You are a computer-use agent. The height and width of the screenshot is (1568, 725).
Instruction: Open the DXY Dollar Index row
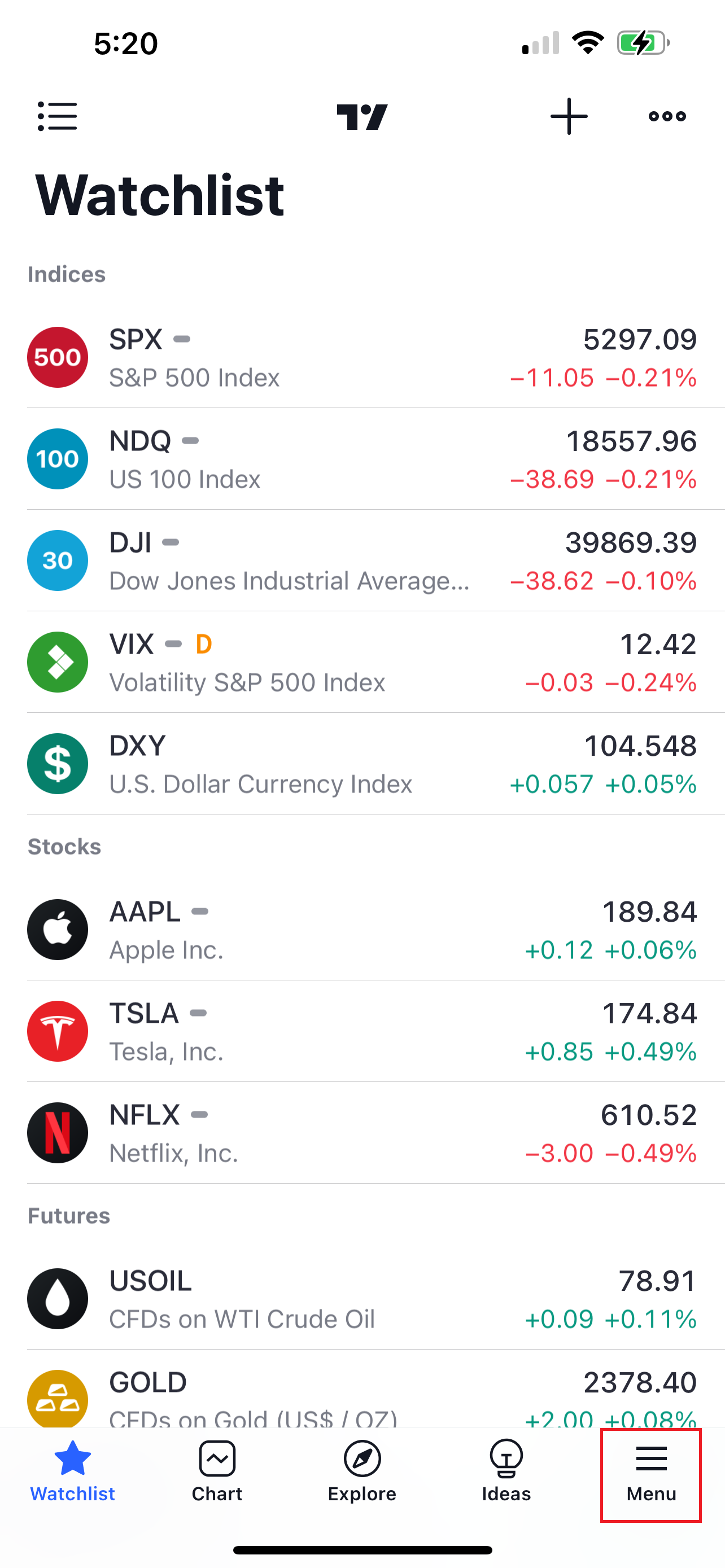coord(362,764)
